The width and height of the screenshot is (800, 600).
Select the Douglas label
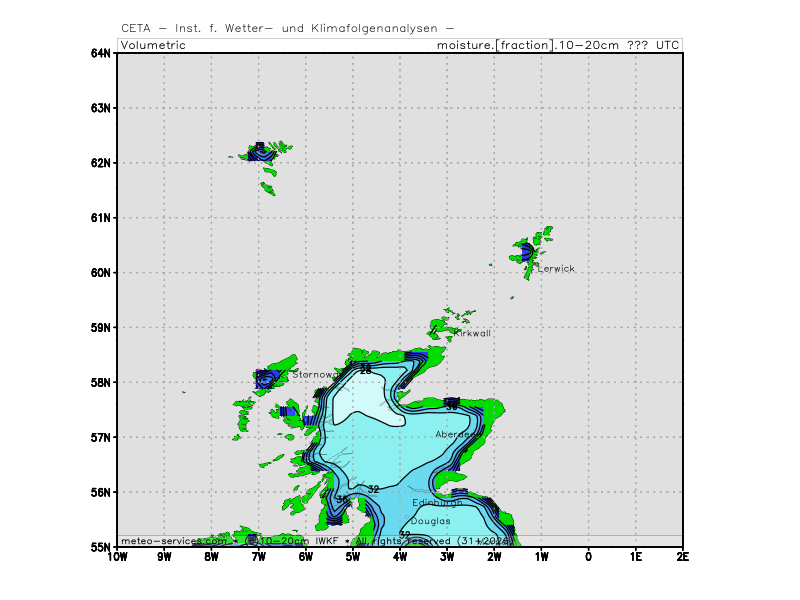tap(430, 521)
